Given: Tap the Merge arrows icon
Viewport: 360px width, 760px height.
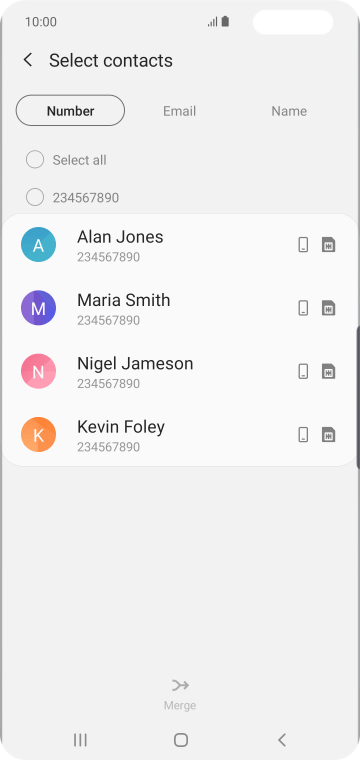Looking at the screenshot, I should [x=180, y=685].
